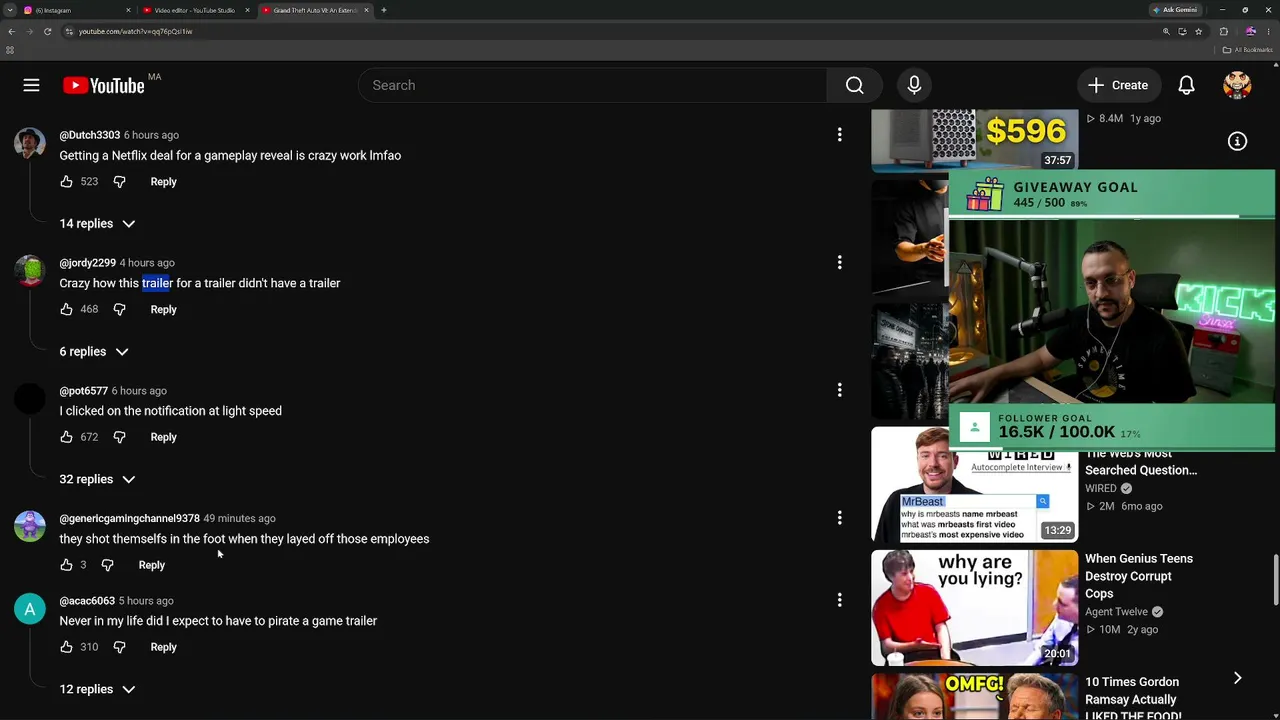1280x720 pixels.
Task: Dislike the comment by @jordy2299
Action: pos(119,310)
